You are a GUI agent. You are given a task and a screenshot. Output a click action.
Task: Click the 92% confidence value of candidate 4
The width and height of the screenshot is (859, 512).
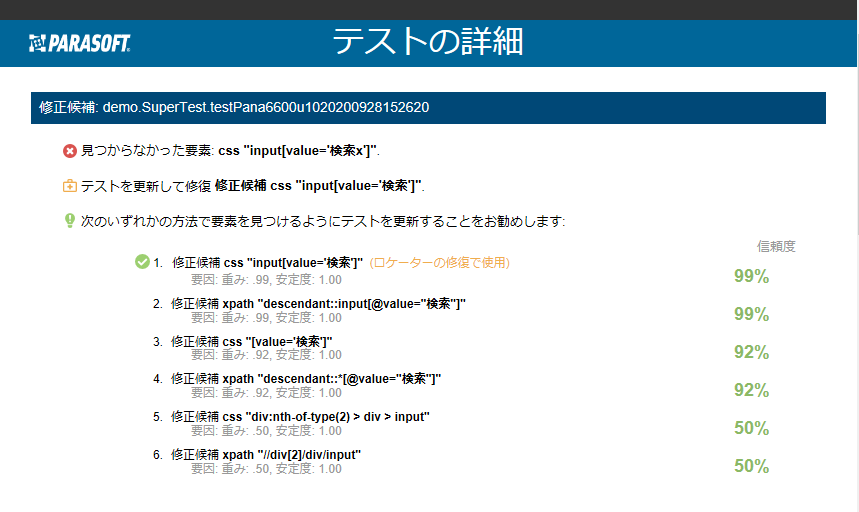(x=752, y=390)
